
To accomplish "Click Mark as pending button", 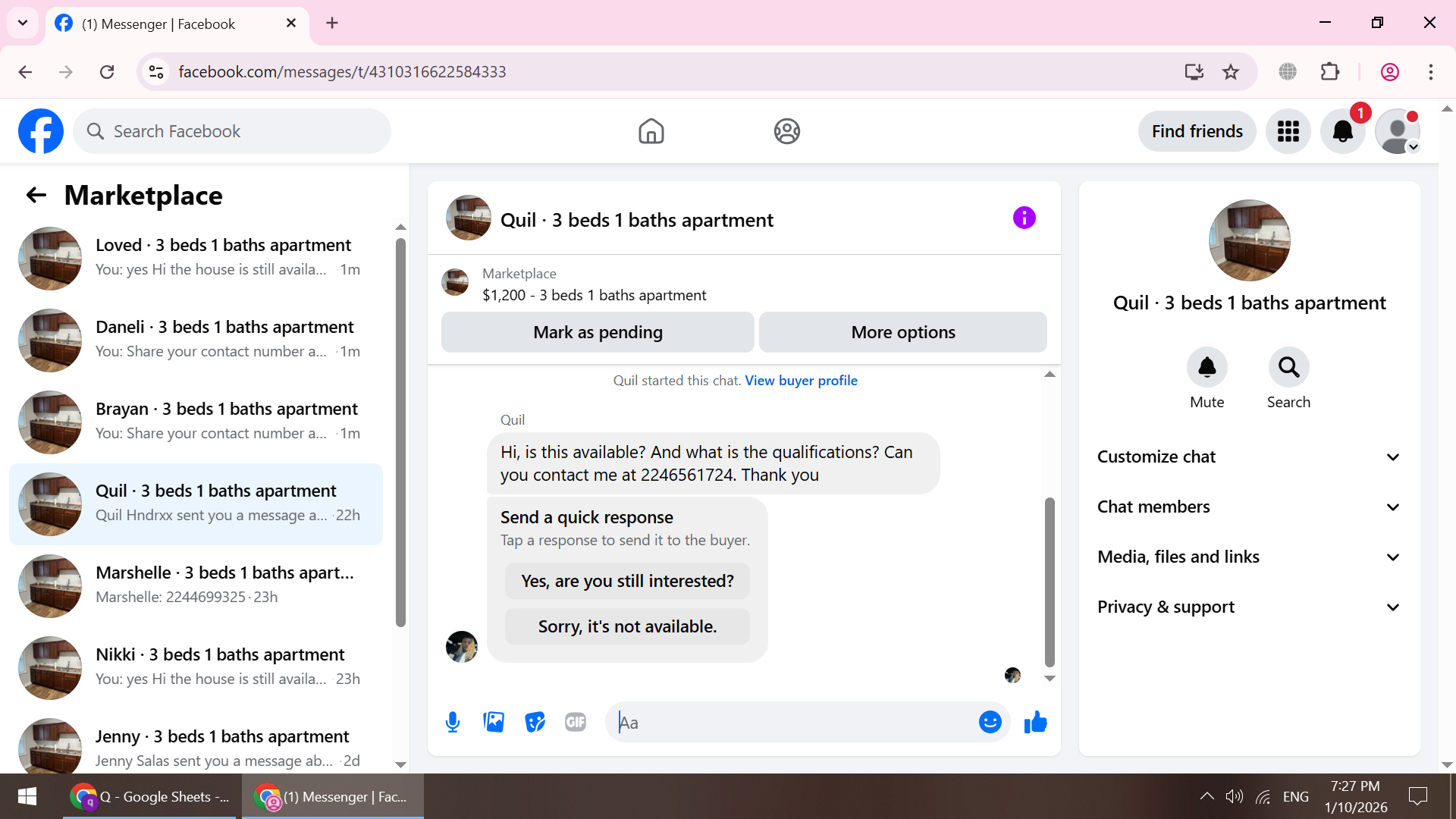I will click(x=598, y=332).
